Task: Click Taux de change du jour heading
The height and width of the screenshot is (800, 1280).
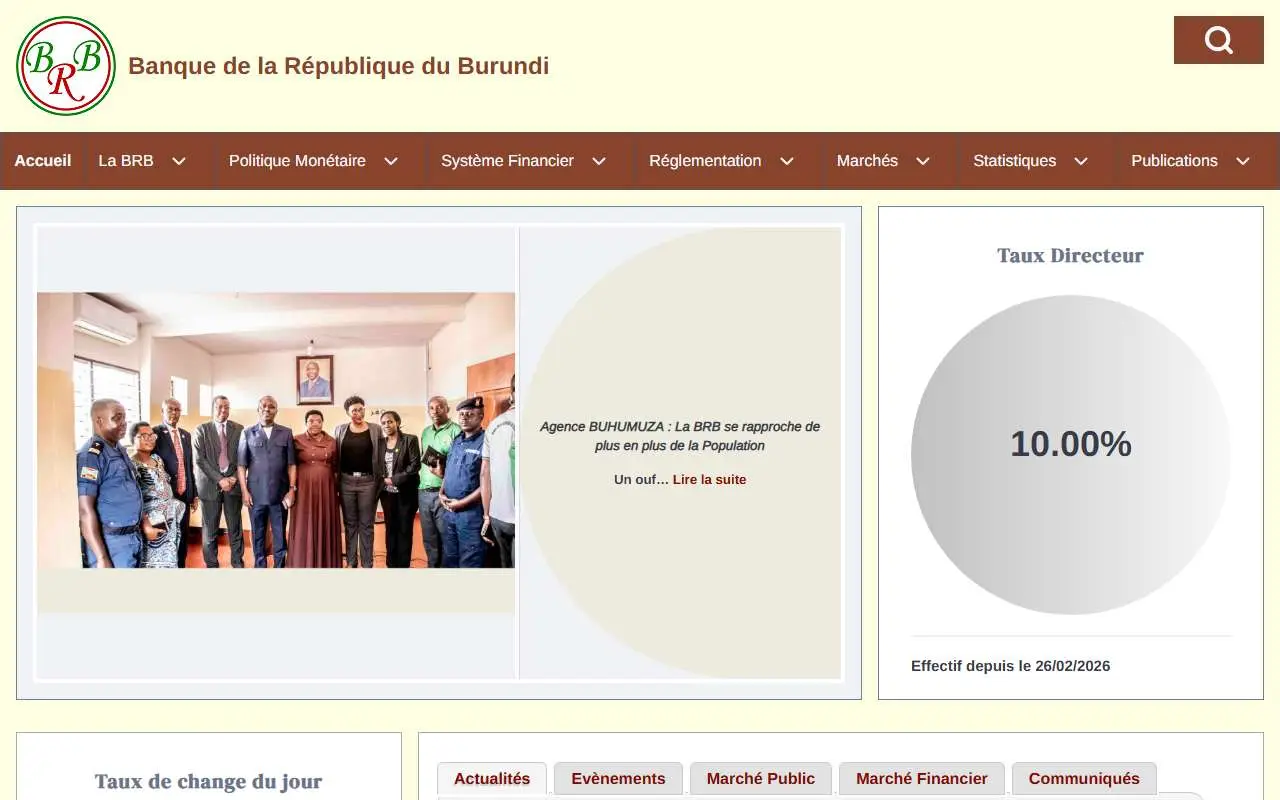Action: [208, 782]
